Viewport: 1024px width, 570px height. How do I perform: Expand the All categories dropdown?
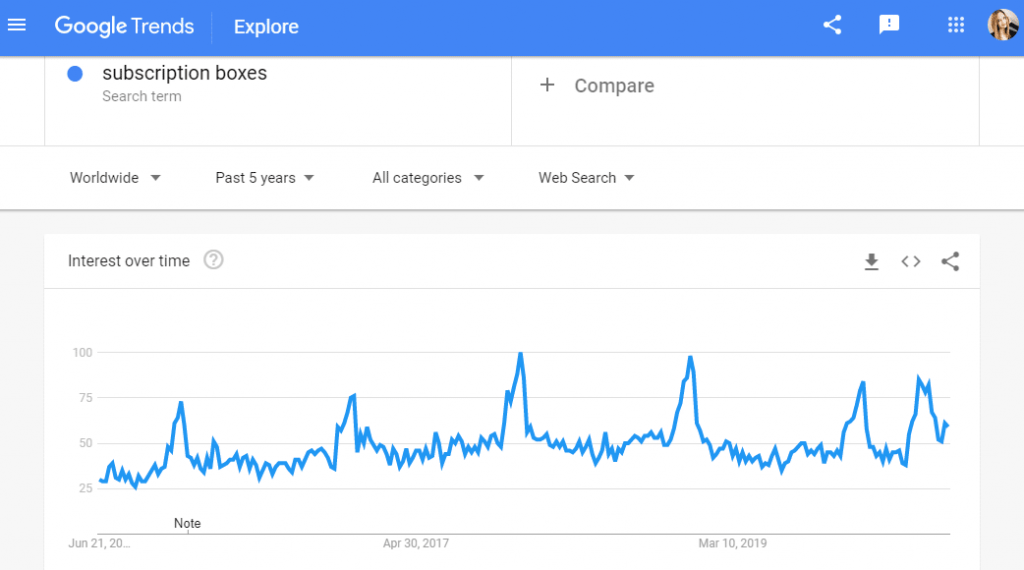coord(428,178)
